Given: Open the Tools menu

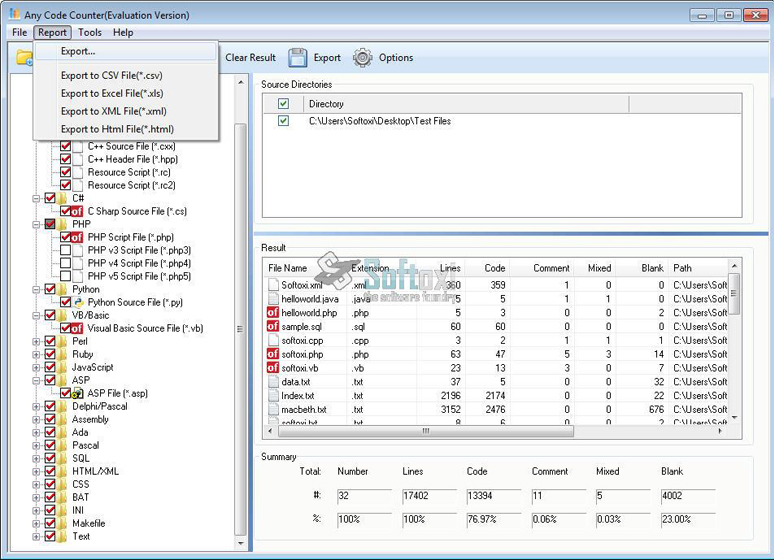Looking at the screenshot, I should (x=90, y=32).
